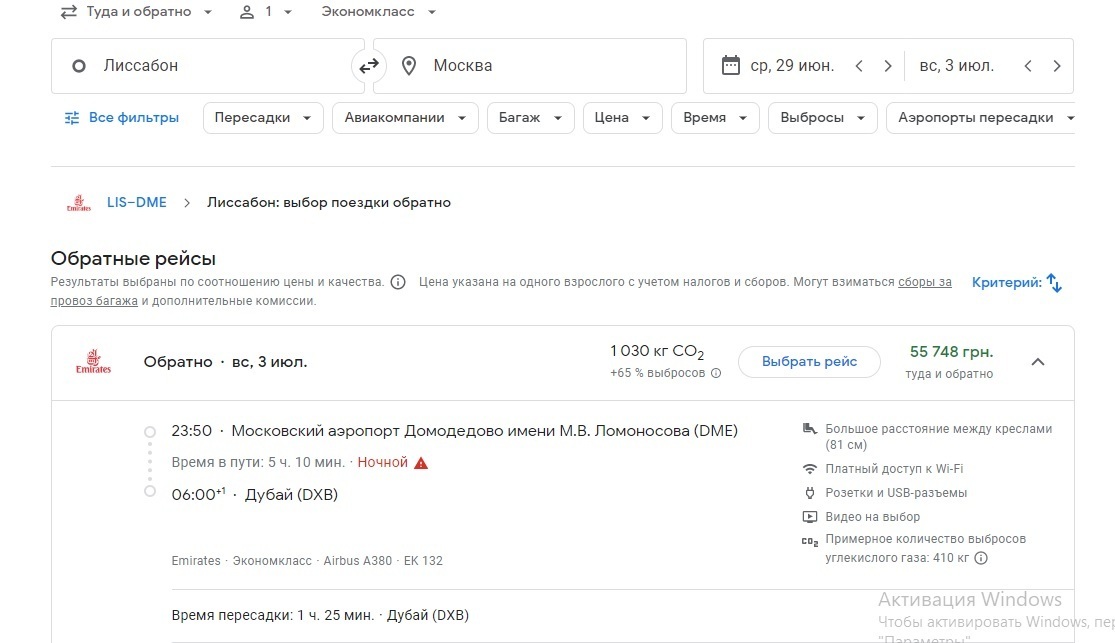The image size is (1115, 643).
Task: Click Критерий sort label
Action: point(1006,282)
